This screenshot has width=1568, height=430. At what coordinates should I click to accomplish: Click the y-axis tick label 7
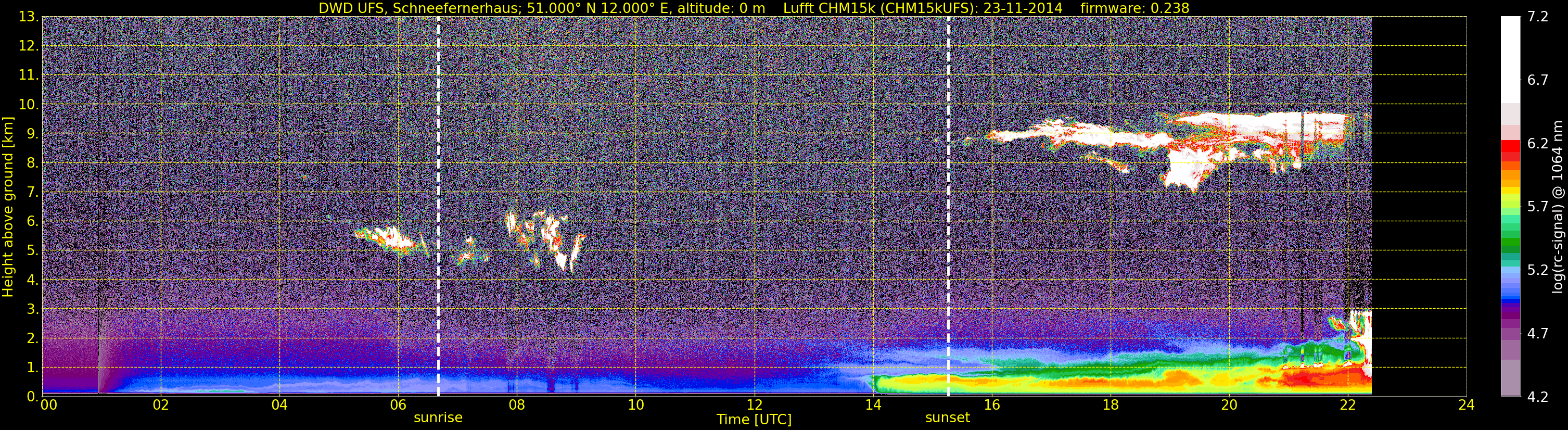click(32, 192)
